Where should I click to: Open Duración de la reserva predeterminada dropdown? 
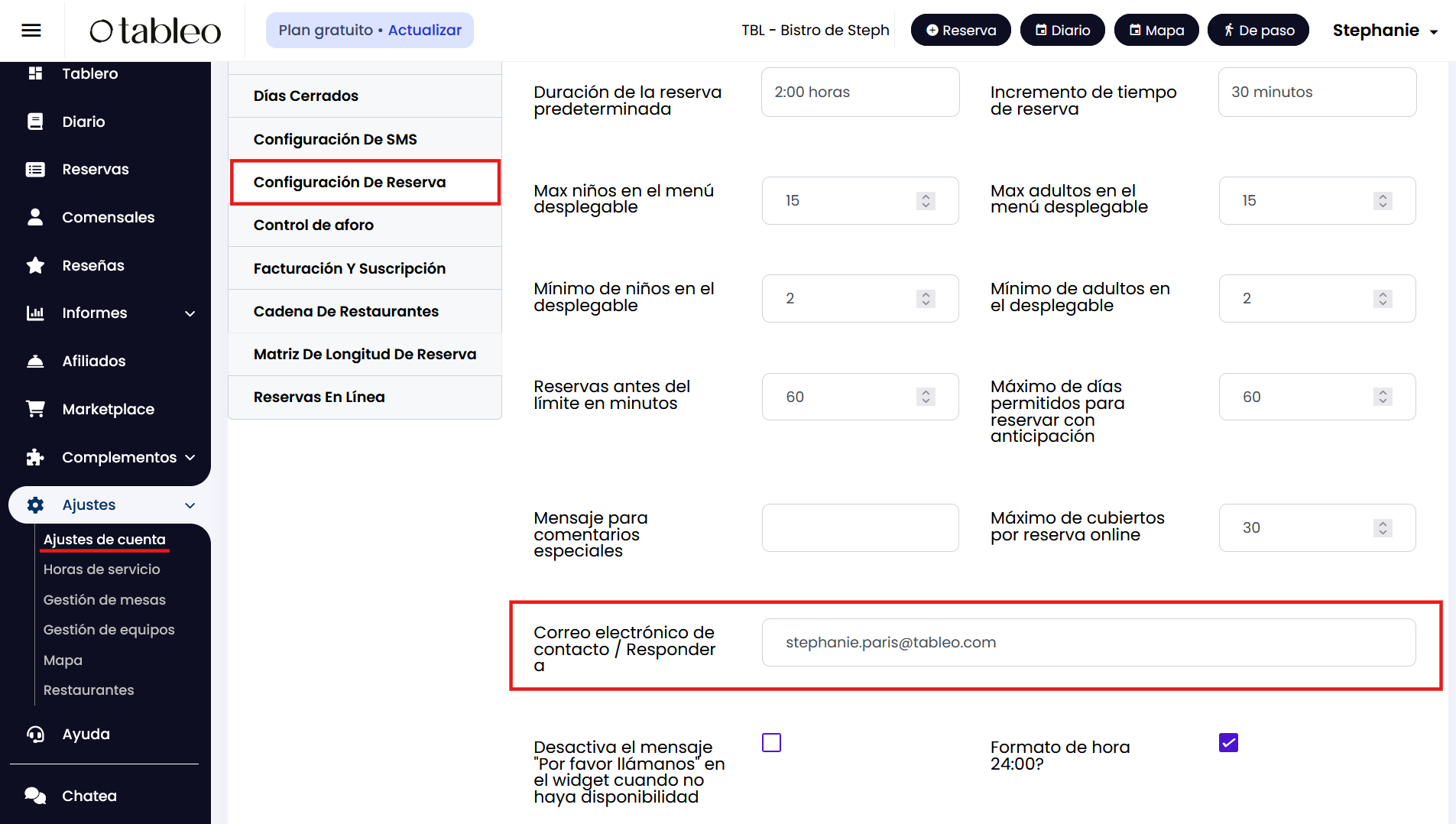pyautogui.click(x=860, y=92)
